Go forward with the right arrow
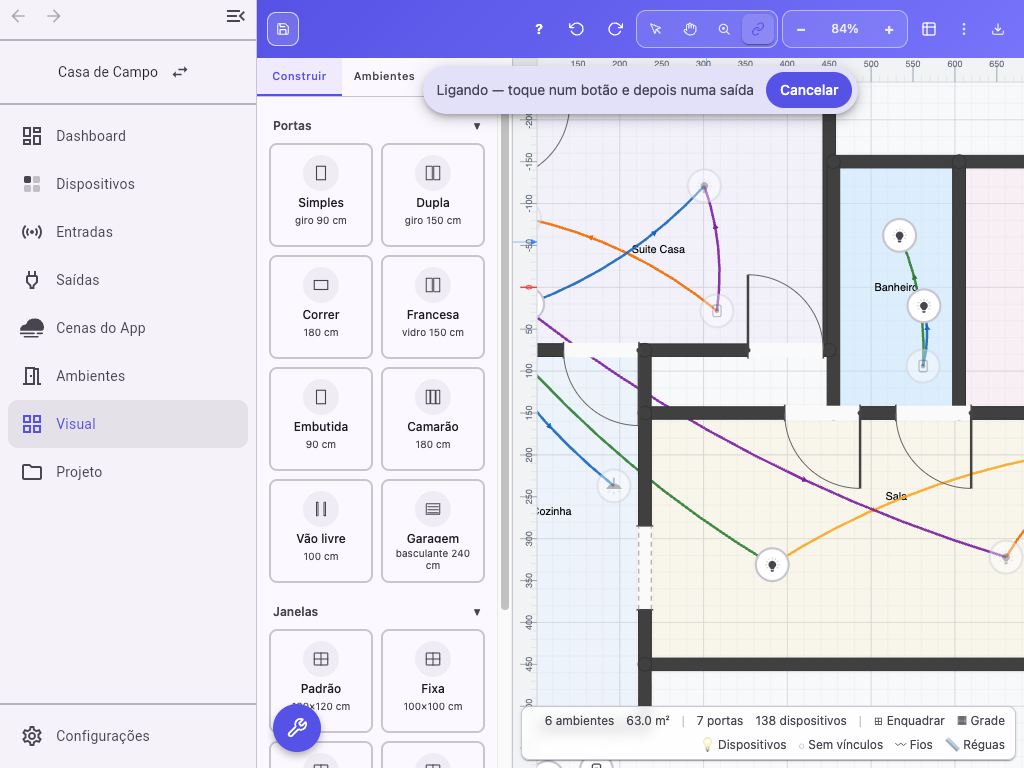The height and width of the screenshot is (768, 1024). coord(54,16)
